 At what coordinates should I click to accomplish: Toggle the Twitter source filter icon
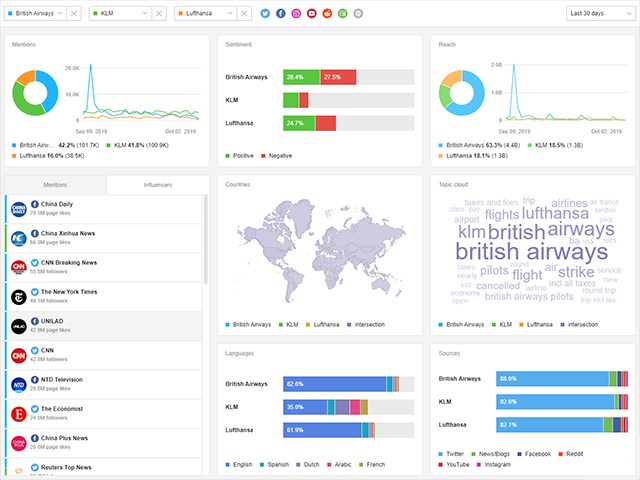coord(265,13)
